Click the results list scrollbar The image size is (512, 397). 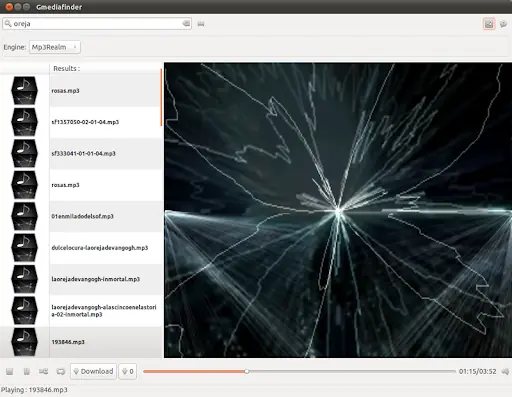[x=161, y=97]
